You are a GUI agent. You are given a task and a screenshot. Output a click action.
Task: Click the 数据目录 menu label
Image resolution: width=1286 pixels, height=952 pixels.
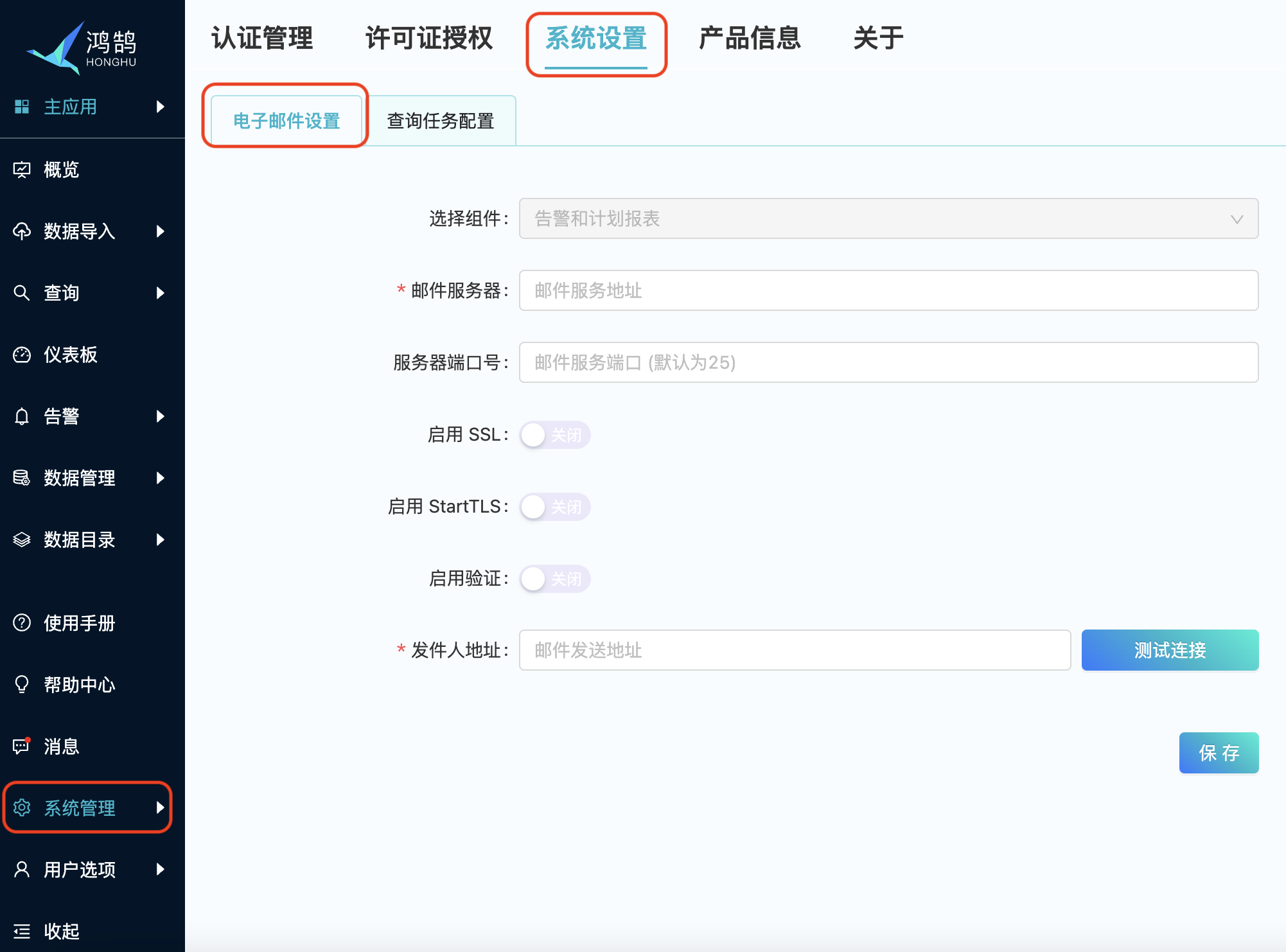80,540
